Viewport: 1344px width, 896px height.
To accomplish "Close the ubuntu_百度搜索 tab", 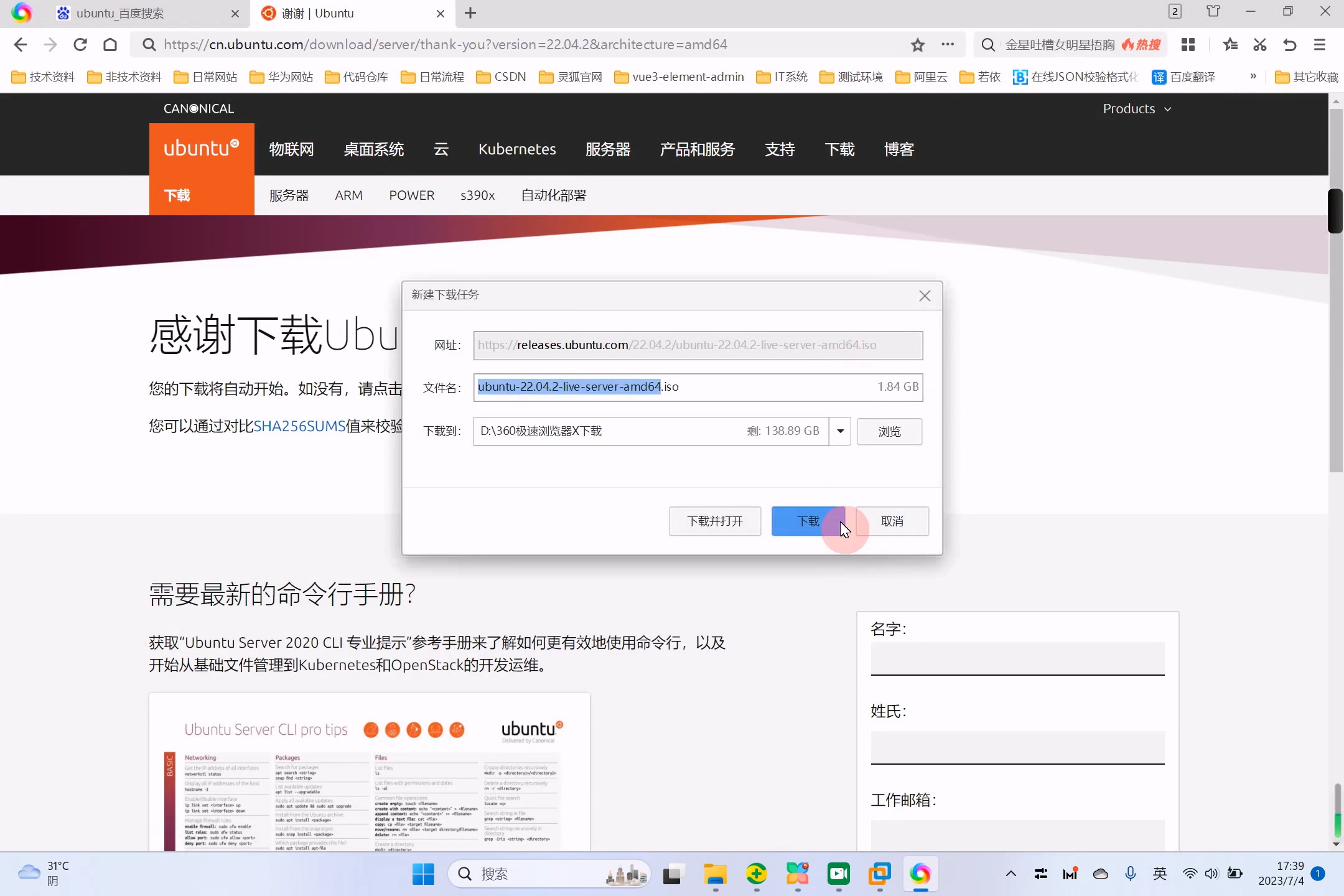I will [235, 14].
